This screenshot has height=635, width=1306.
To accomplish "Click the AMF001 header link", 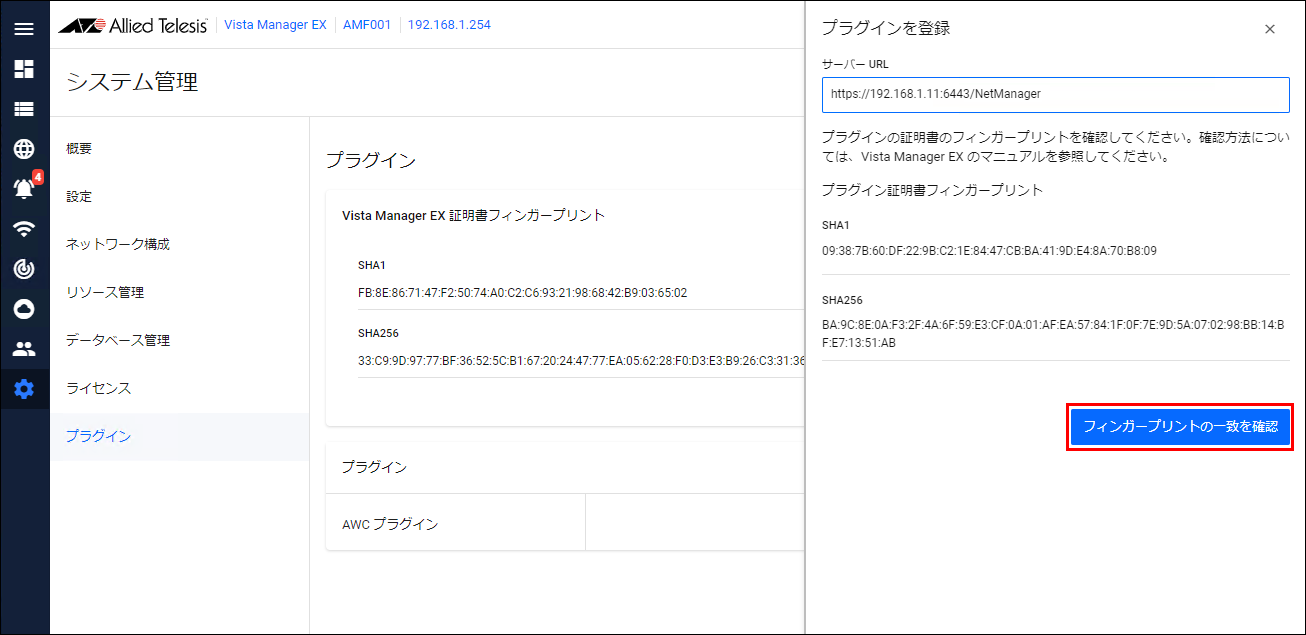I will [x=367, y=25].
